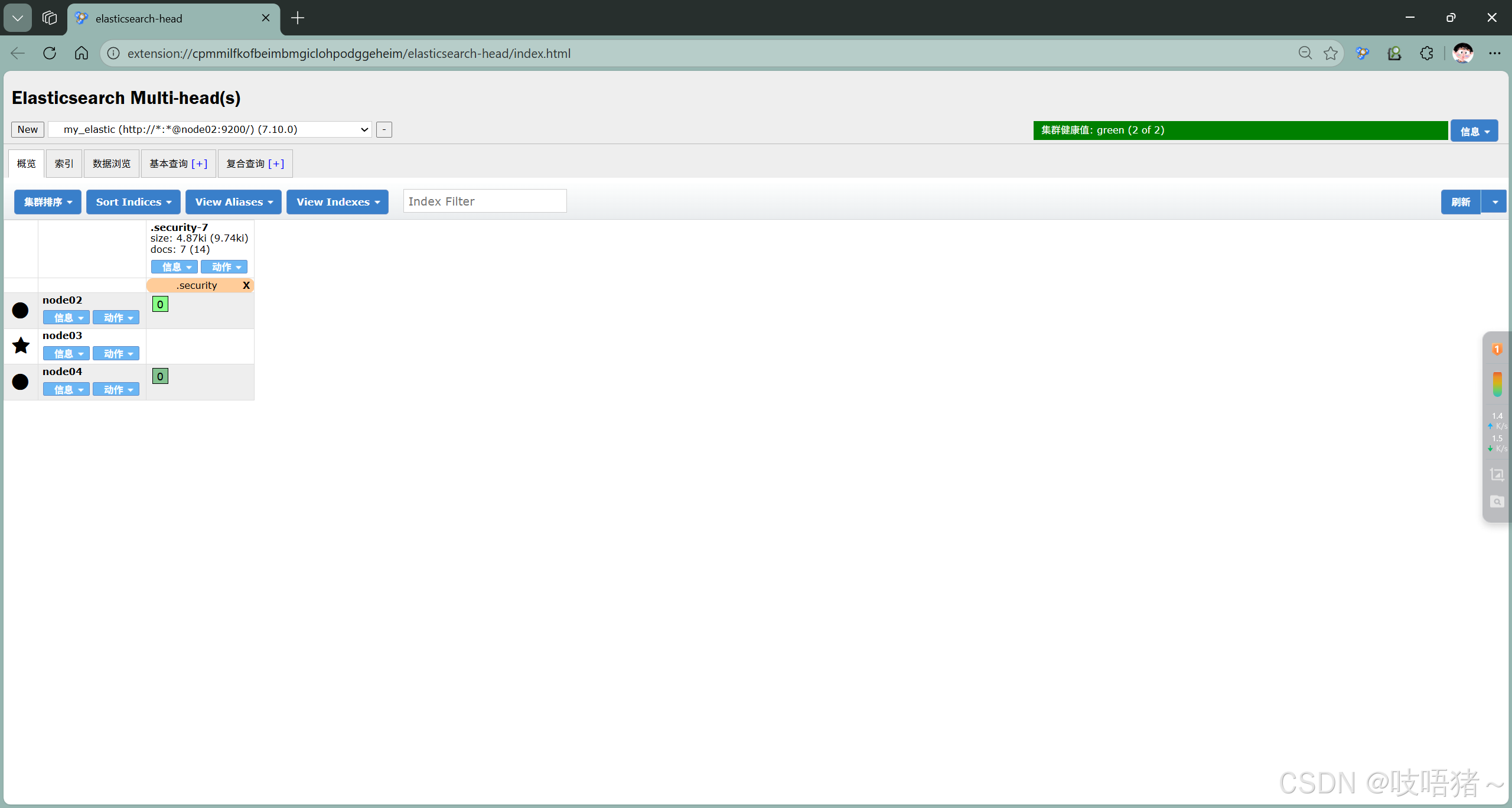Open the Sort Indices dropdown

click(133, 202)
